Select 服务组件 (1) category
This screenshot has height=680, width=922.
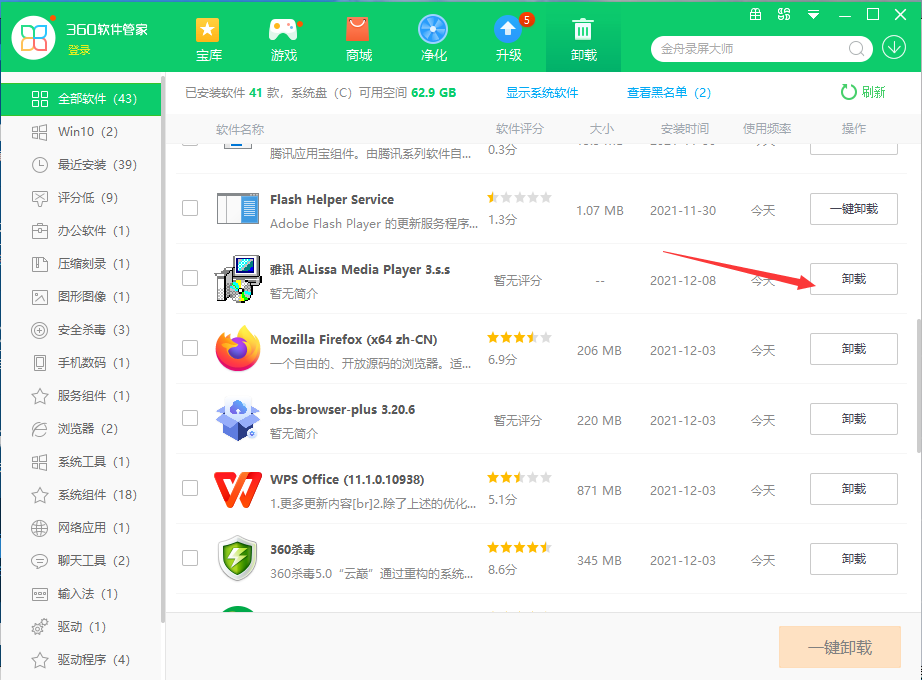pos(81,396)
